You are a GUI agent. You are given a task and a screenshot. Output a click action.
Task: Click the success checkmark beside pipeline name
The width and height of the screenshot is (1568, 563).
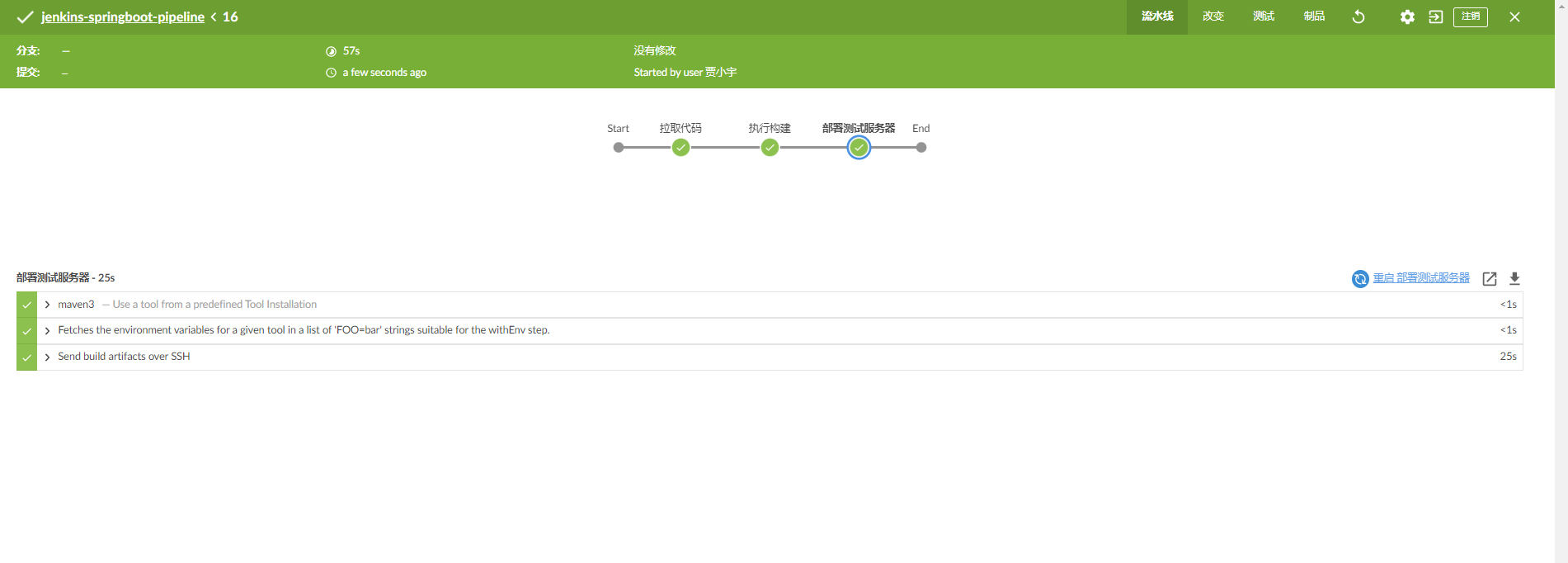click(x=26, y=17)
